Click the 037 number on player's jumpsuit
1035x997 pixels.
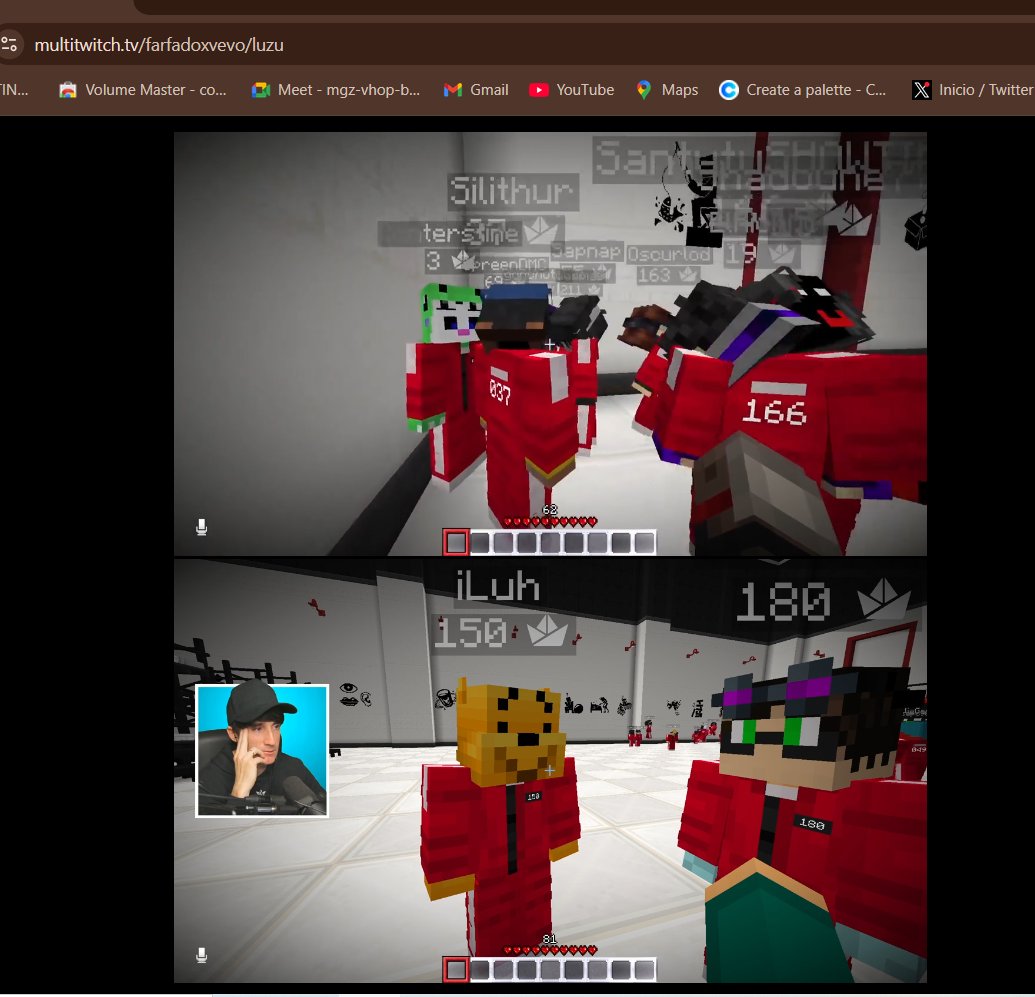pos(500,392)
